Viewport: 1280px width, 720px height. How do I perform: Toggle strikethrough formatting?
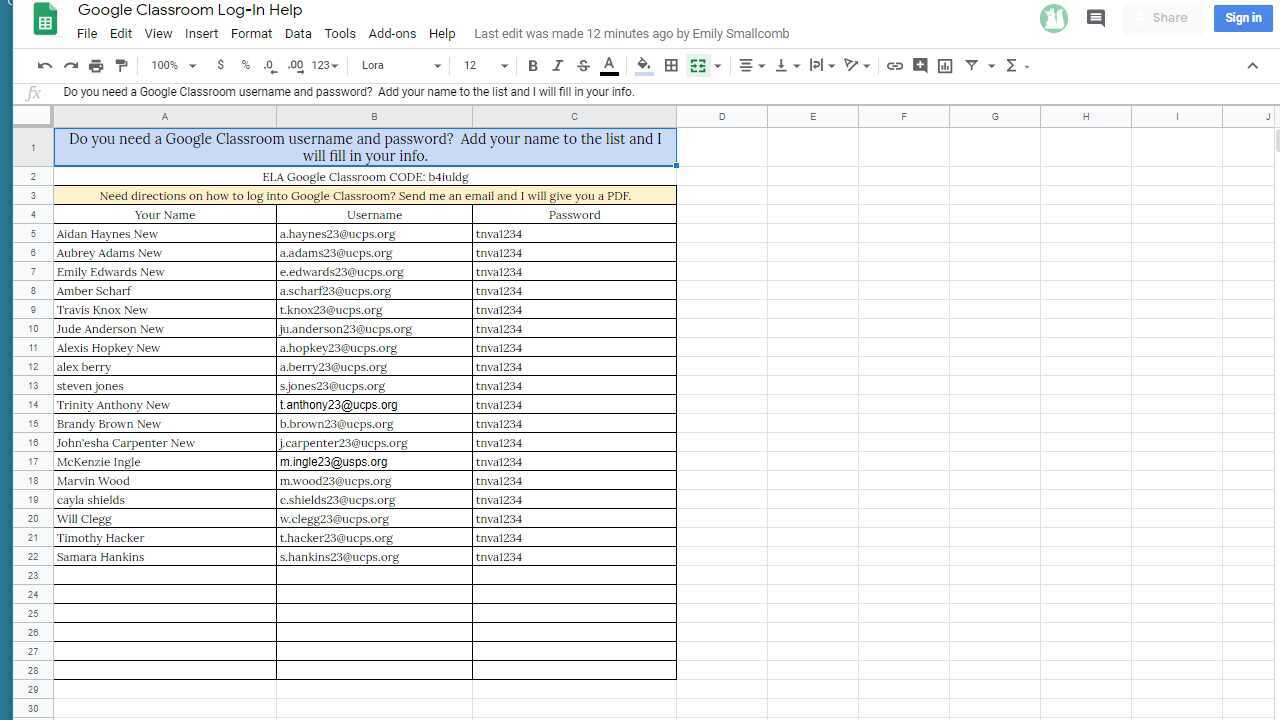coord(583,65)
